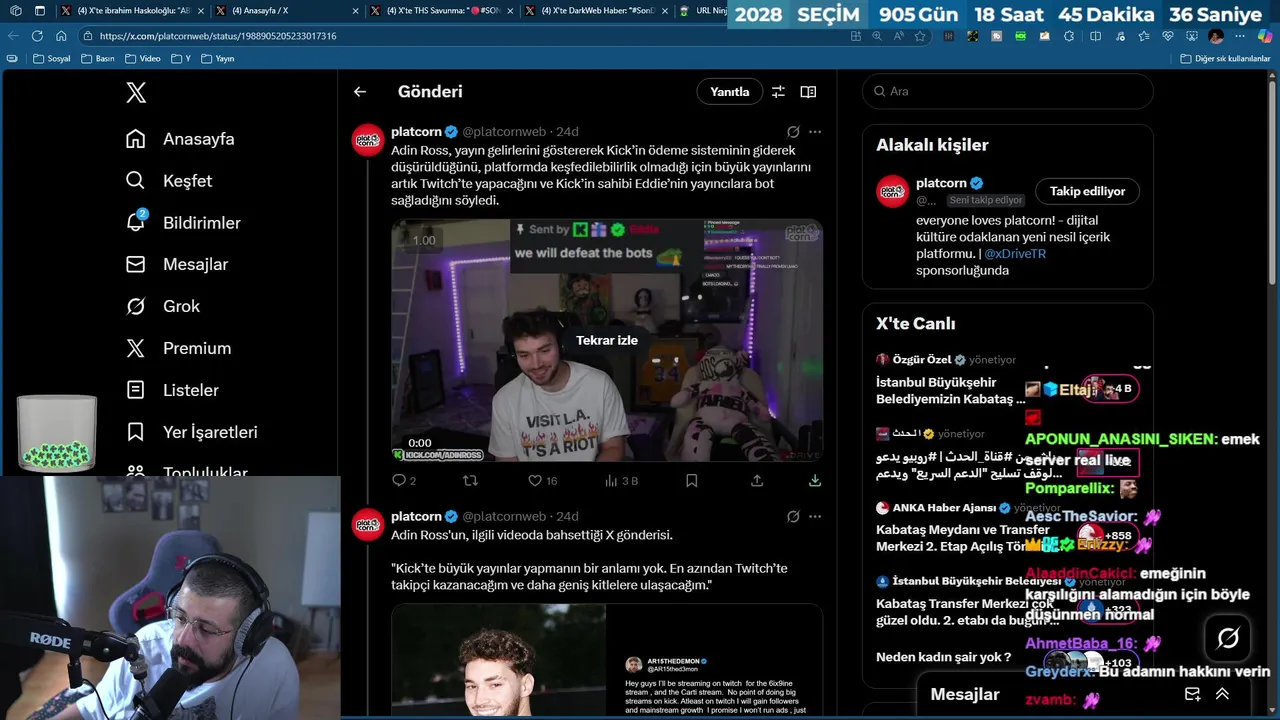Switch to X'te DarkWeb Haber tab
Viewport: 1280px width, 720px height.
click(x=598, y=11)
